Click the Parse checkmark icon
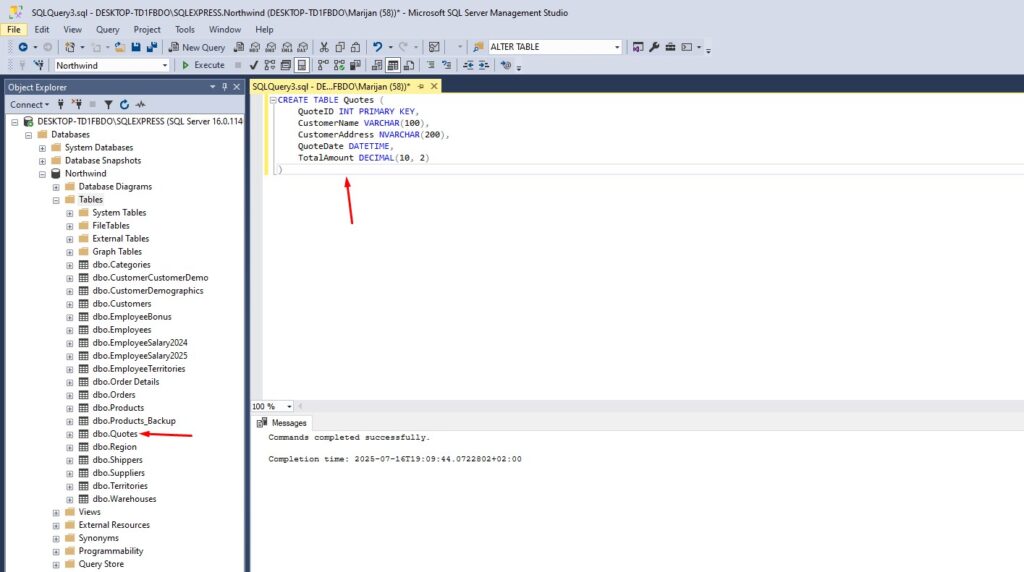1024x572 pixels. 254,65
